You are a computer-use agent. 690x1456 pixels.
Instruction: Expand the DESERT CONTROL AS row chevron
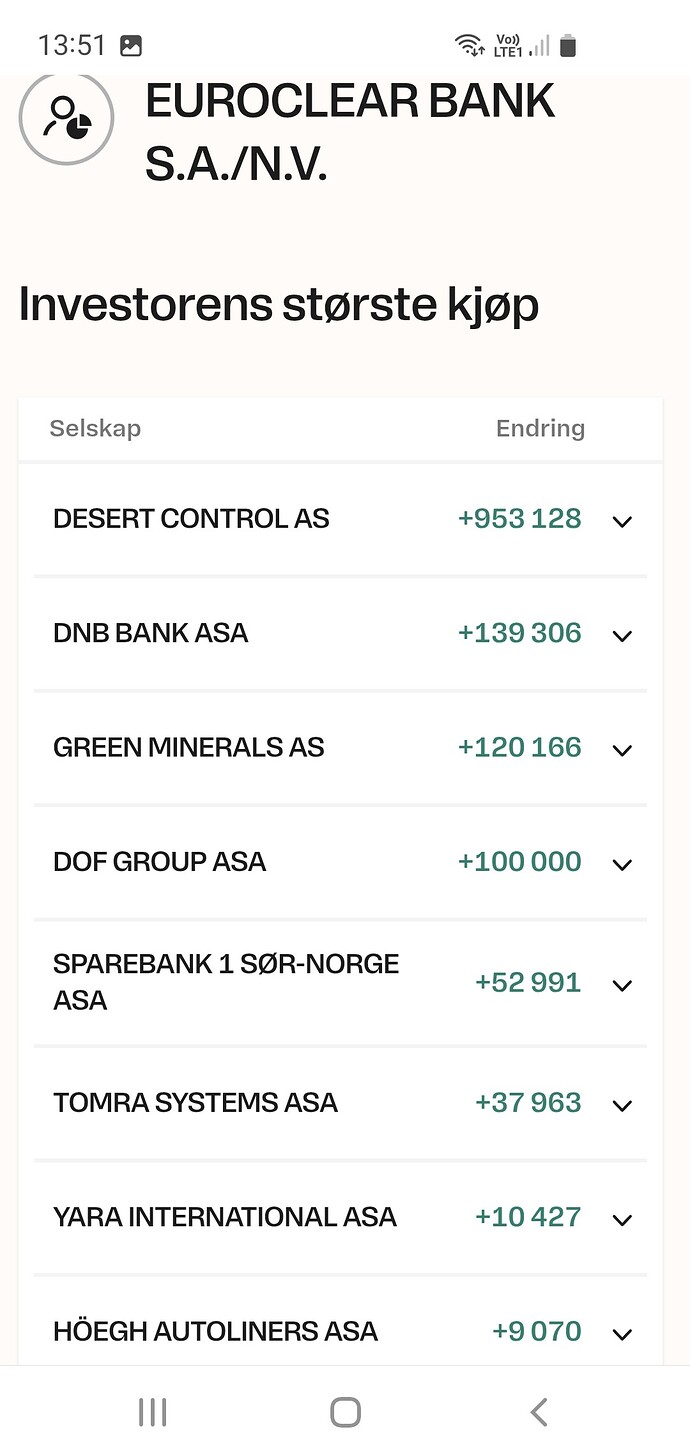point(622,521)
